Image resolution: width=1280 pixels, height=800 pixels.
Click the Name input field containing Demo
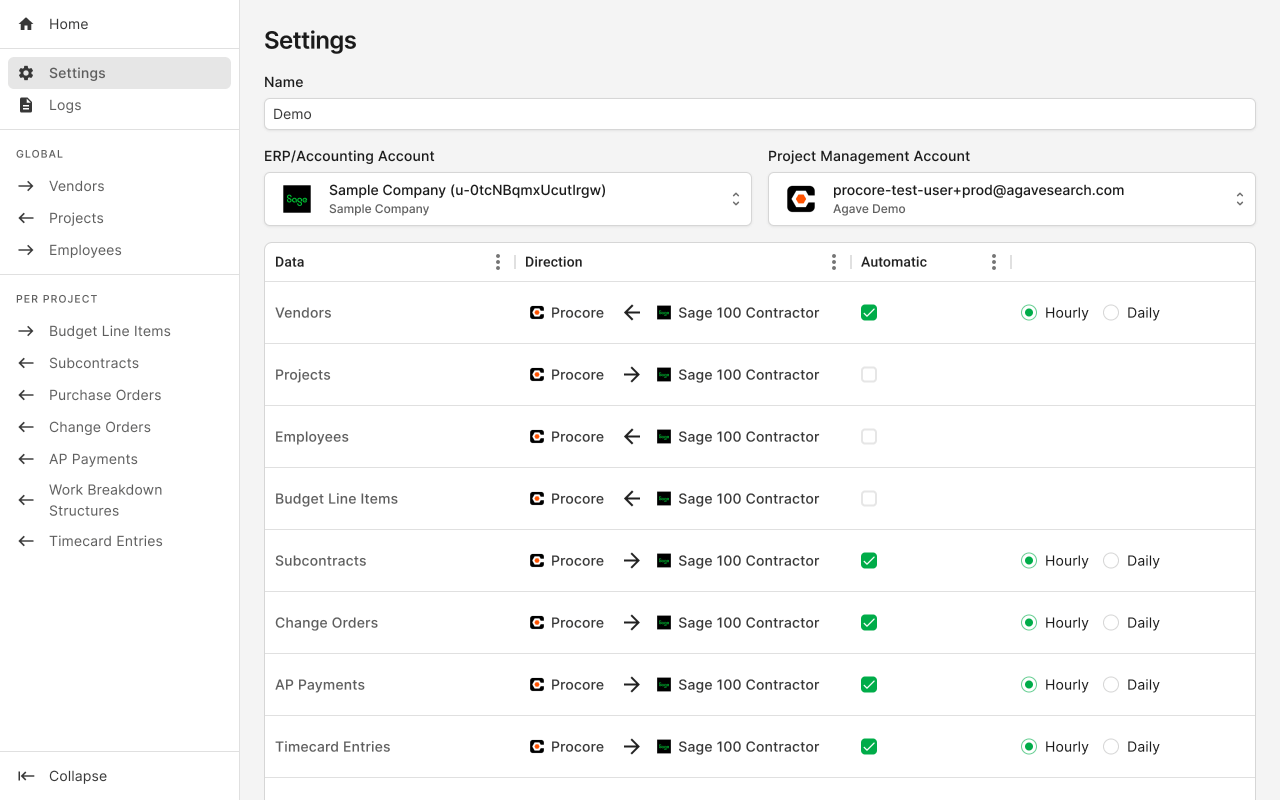(x=760, y=114)
